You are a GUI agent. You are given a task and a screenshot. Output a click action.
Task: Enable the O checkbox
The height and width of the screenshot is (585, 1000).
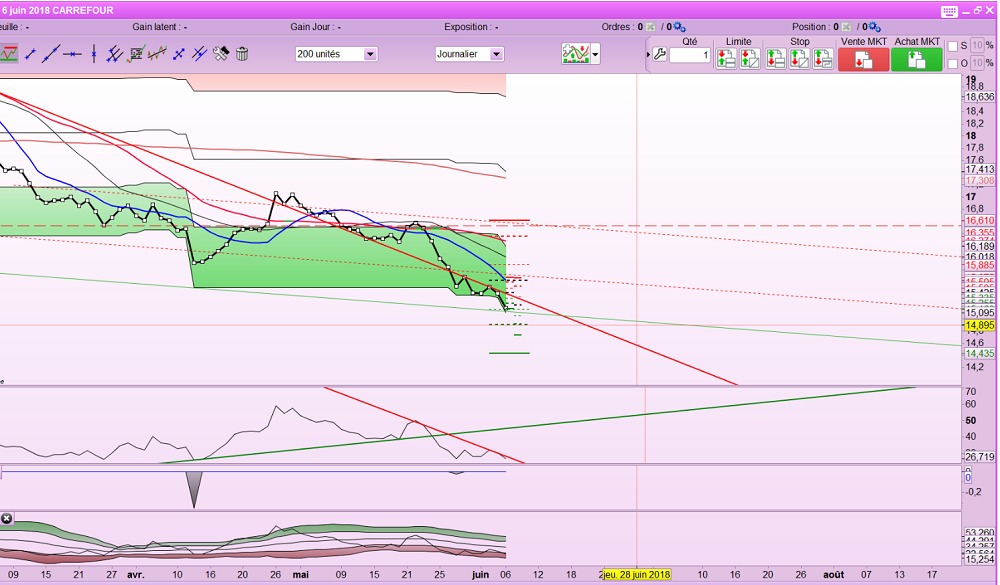952,64
